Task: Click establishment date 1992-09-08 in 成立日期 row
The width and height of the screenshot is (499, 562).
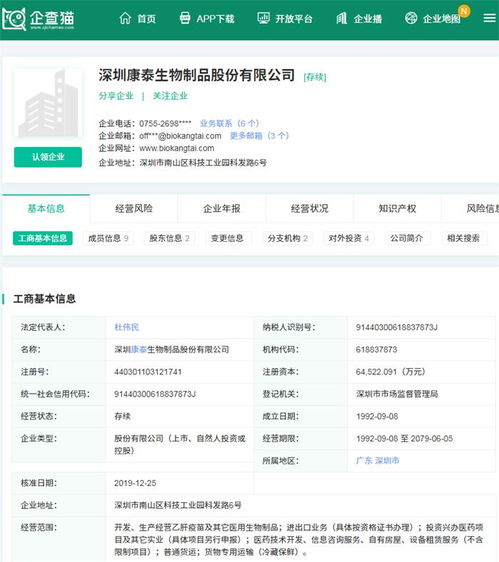Action: pos(377,416)
